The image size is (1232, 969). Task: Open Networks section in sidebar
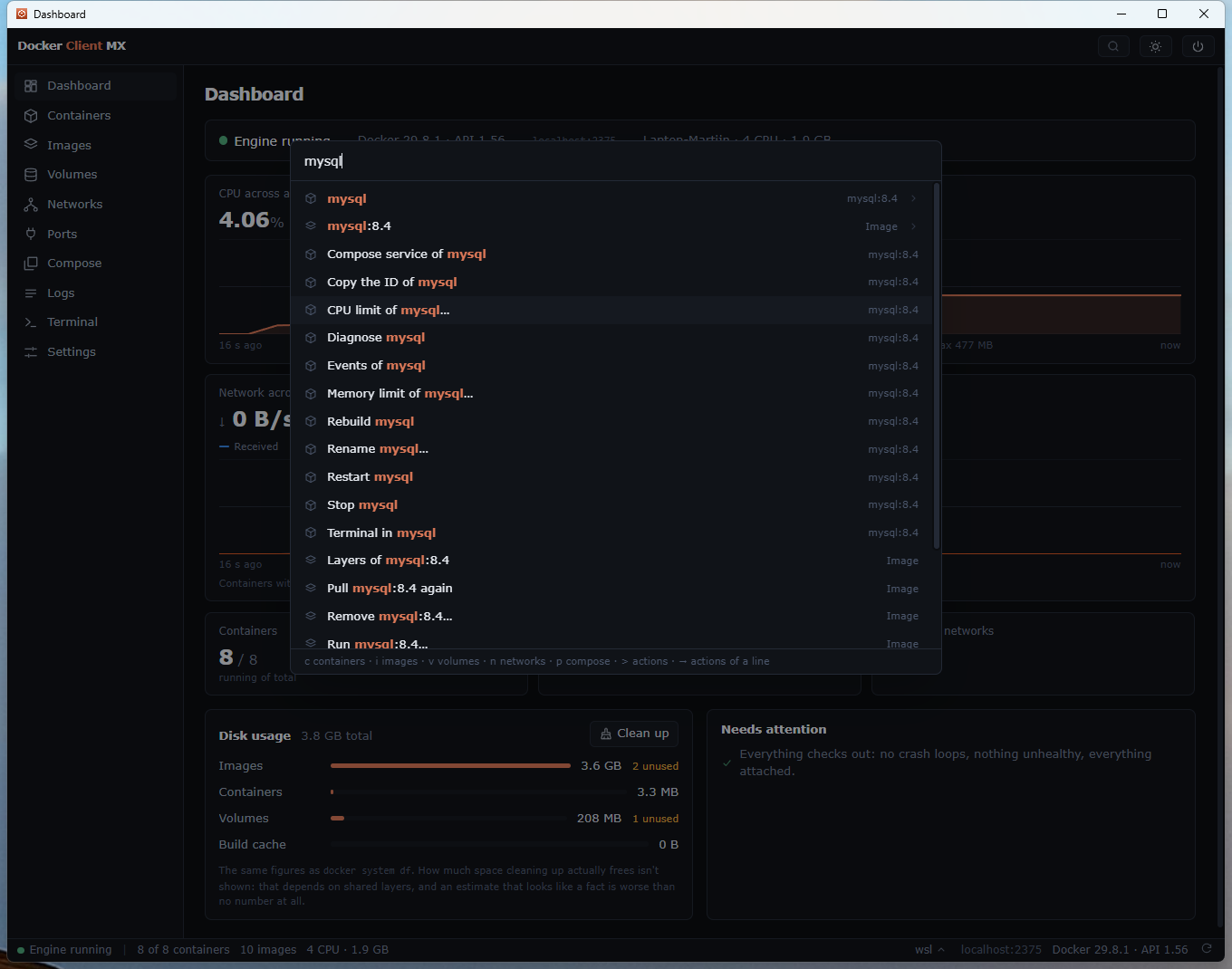click(96, 205)
